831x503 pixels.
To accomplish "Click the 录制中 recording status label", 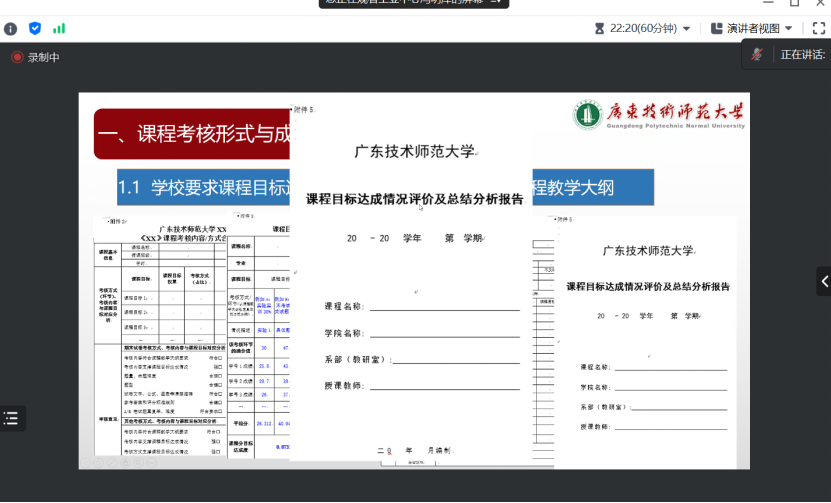I will pos(44,57).
